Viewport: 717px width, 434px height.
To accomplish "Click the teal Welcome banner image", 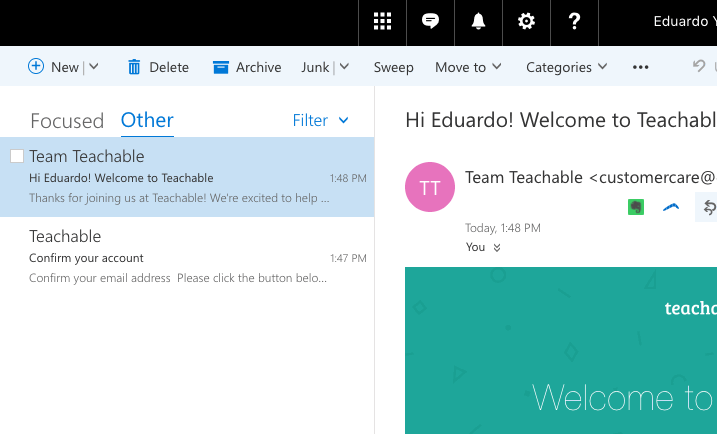I will tap(561, 350).
